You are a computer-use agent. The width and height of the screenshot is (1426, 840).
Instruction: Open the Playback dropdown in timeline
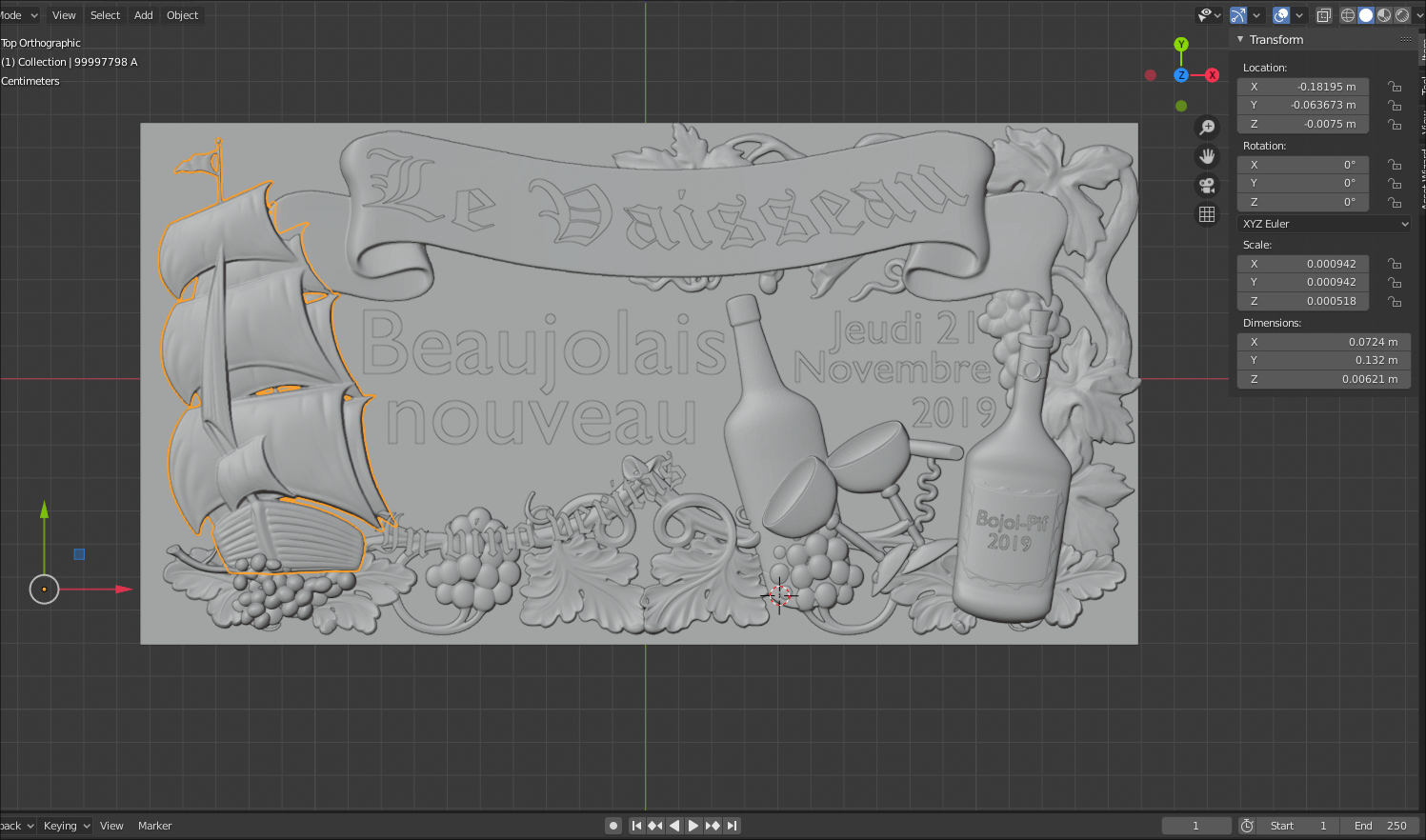click(18, 826)
